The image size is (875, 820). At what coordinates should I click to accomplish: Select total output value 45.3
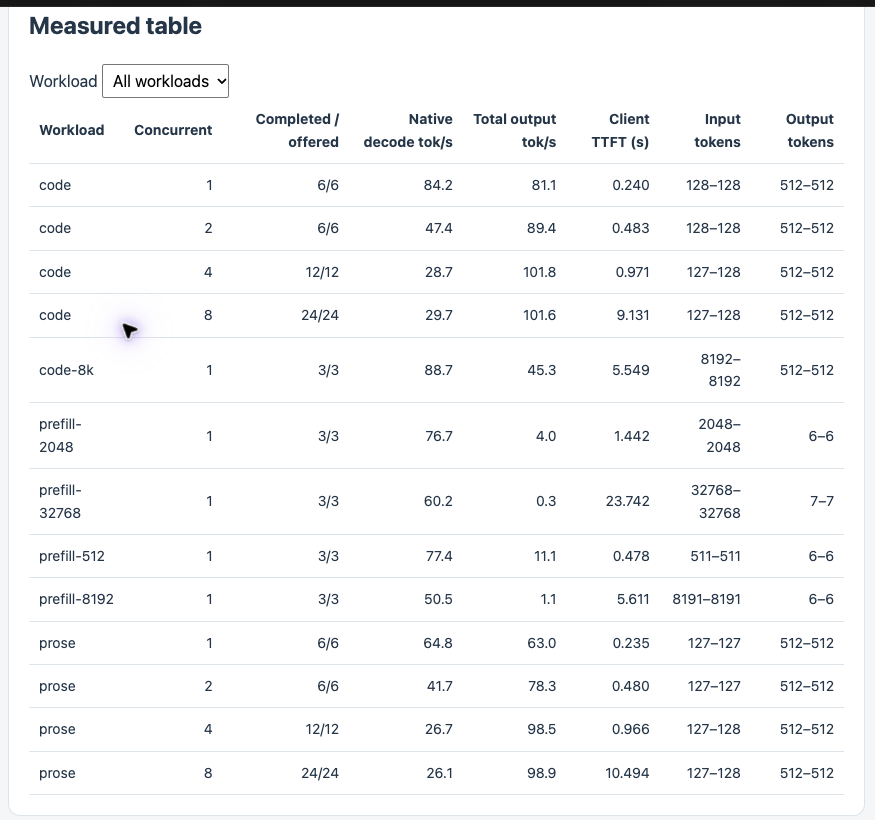(x=541, y=370)
